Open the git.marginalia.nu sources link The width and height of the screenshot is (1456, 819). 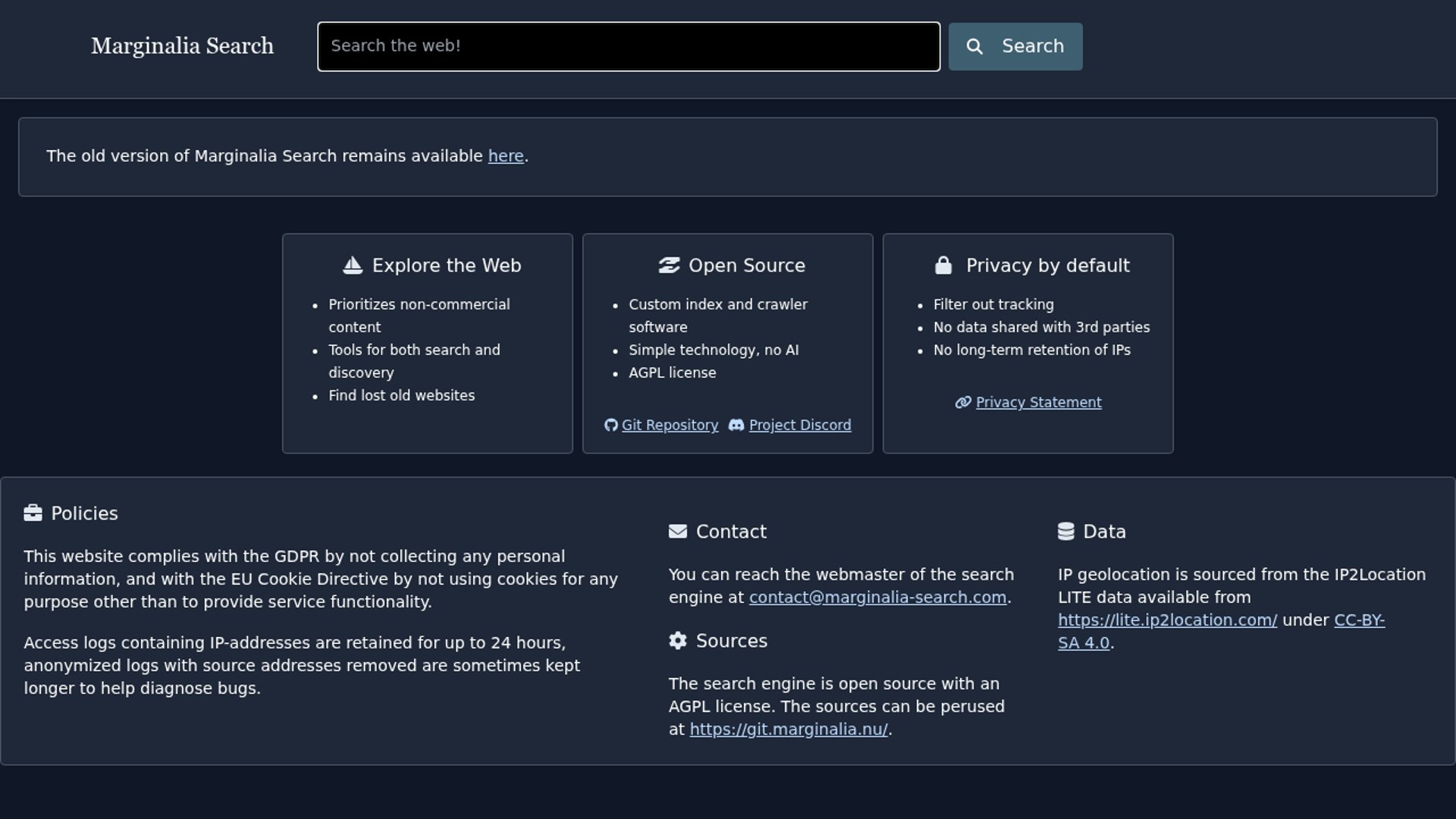pos(788,730)
